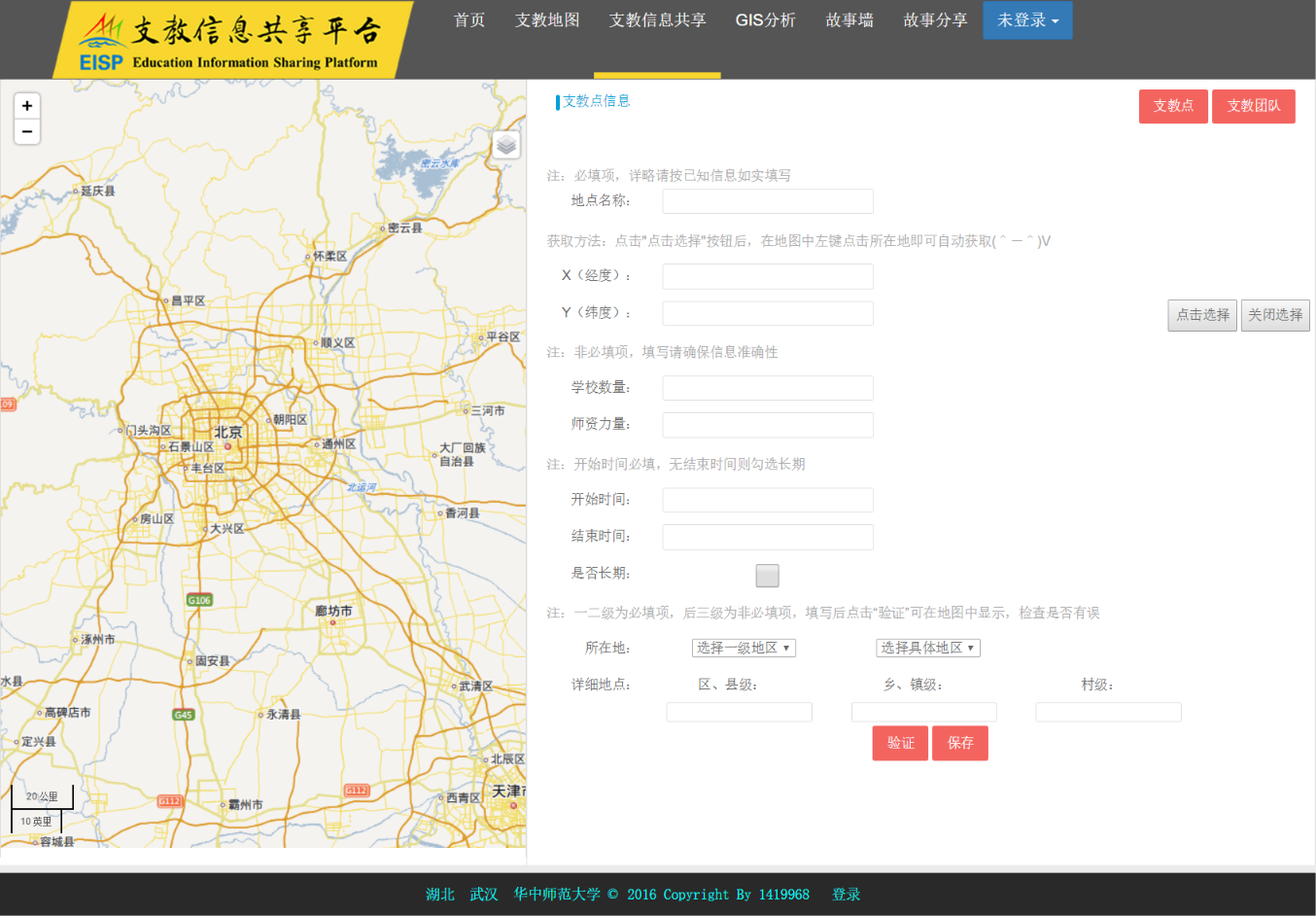Viewport: 1316px width, 916px height.
Task: Toggle the 是否长期 checkbox
Action: tap(767, 576)
